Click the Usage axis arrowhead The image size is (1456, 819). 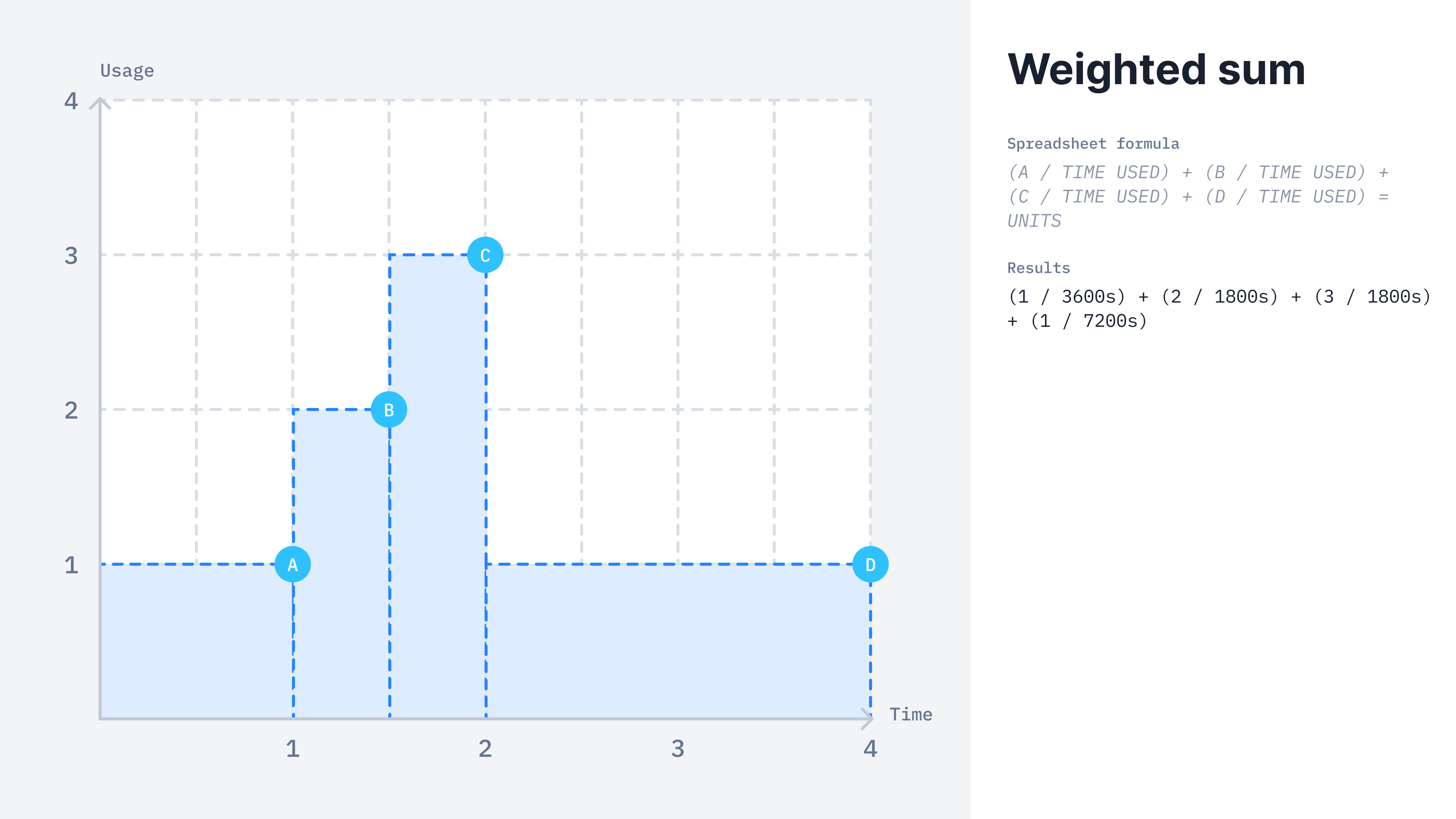[100, 104]
